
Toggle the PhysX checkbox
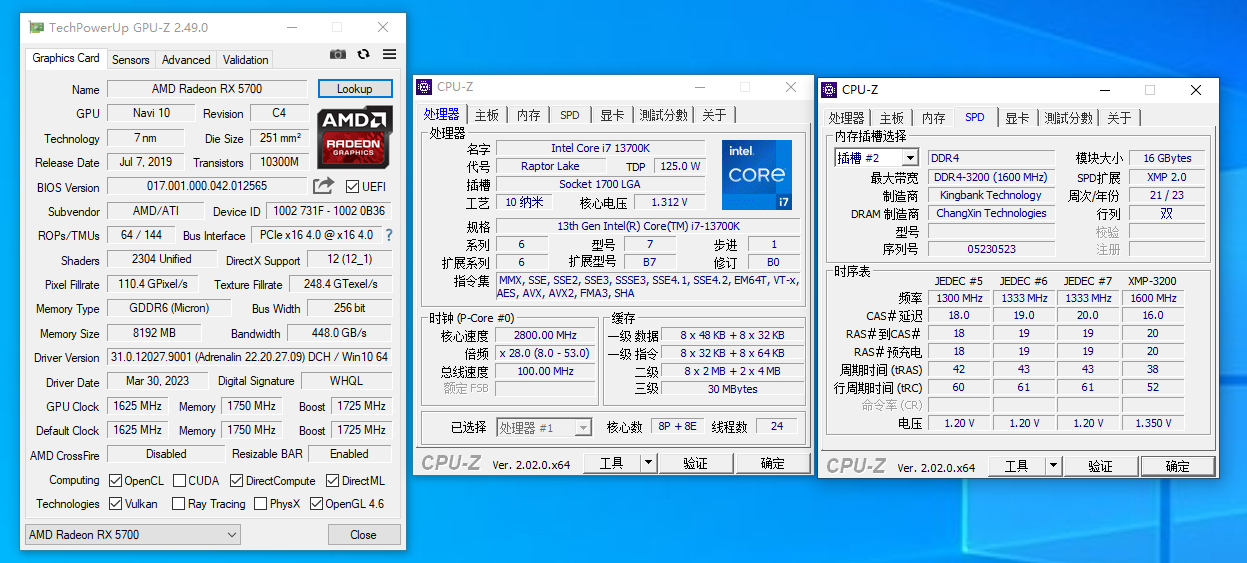(260, 504)
